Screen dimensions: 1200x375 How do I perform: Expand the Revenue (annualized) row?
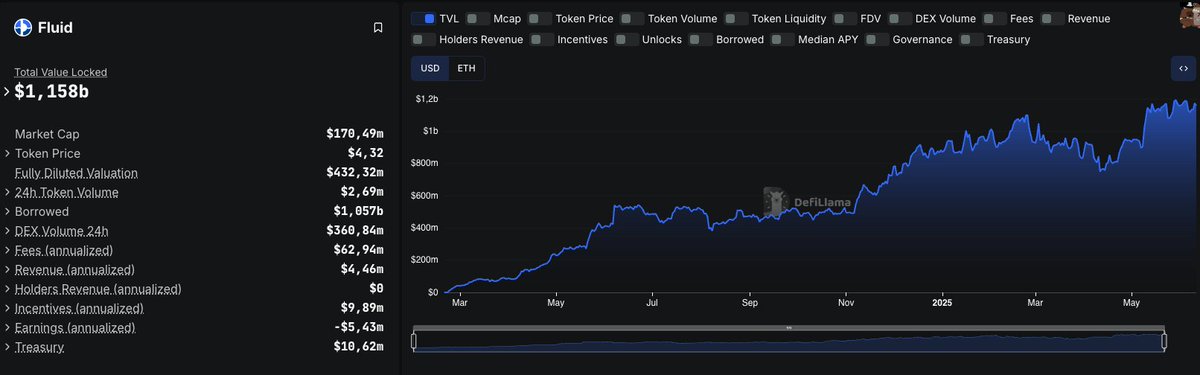[7, 269]
